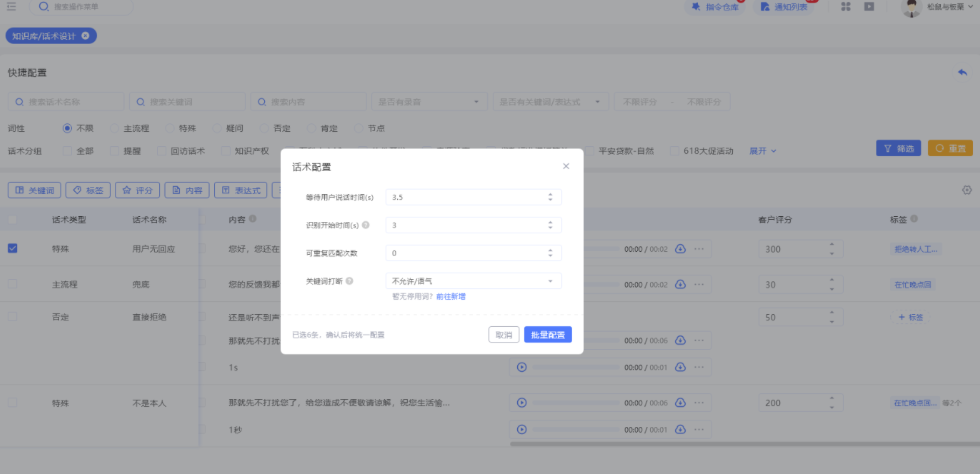Screen dimensions: 980x474
Task: Click the 搜索内容 search field
Action: click(308, 101)
